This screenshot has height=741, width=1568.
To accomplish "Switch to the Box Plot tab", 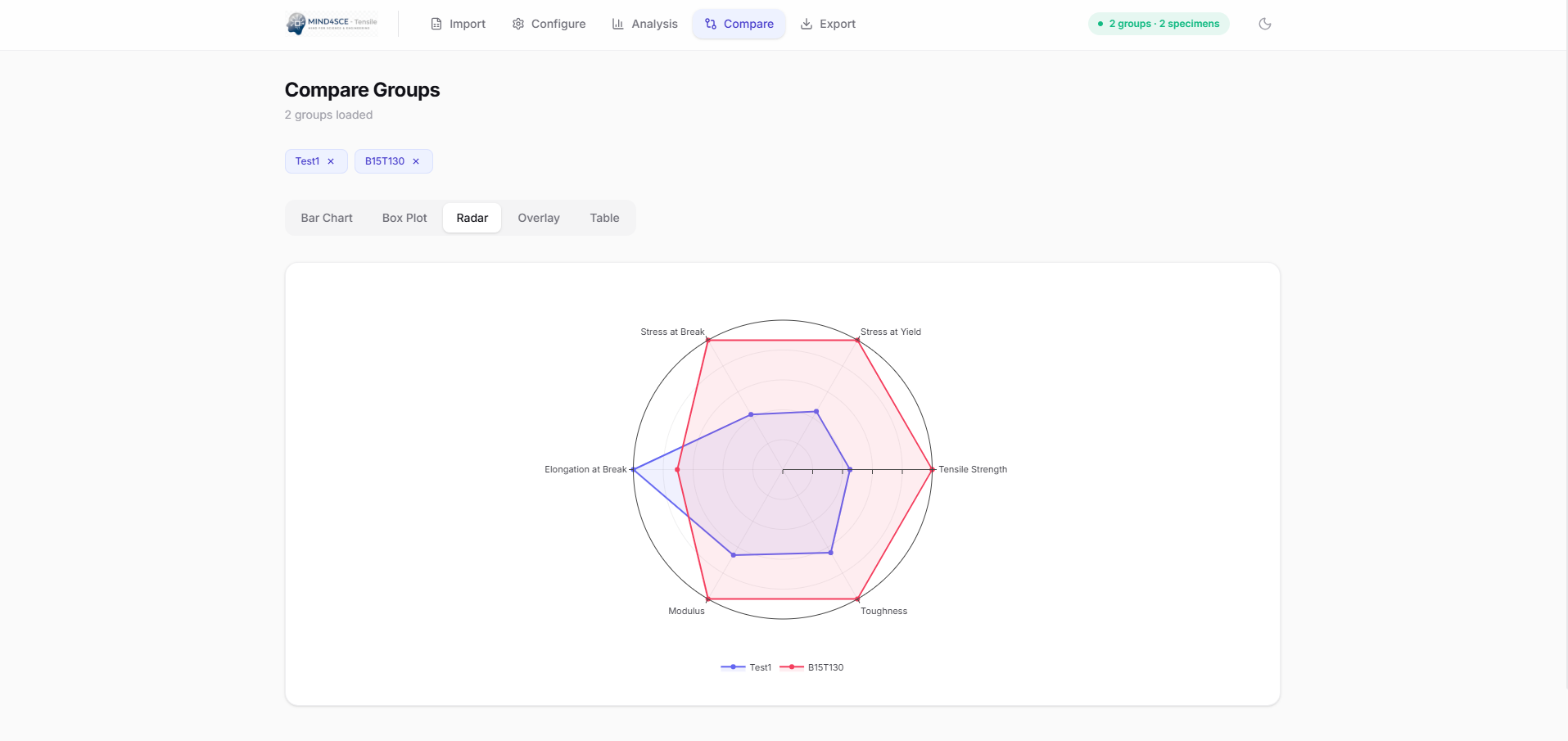I will click(x=404, y=218).
